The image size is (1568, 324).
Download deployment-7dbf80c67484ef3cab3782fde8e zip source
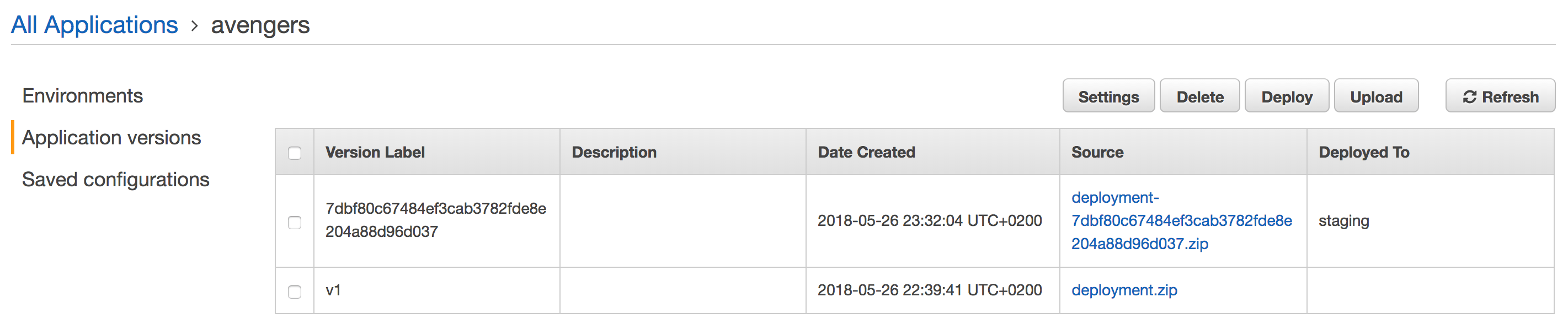click(x=1181, y=220)
